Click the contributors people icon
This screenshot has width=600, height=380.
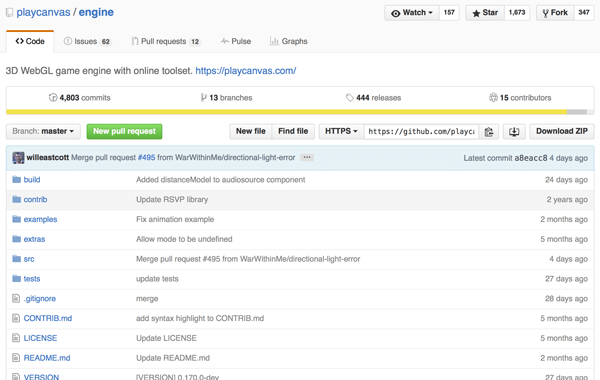(x=493, y=98)
